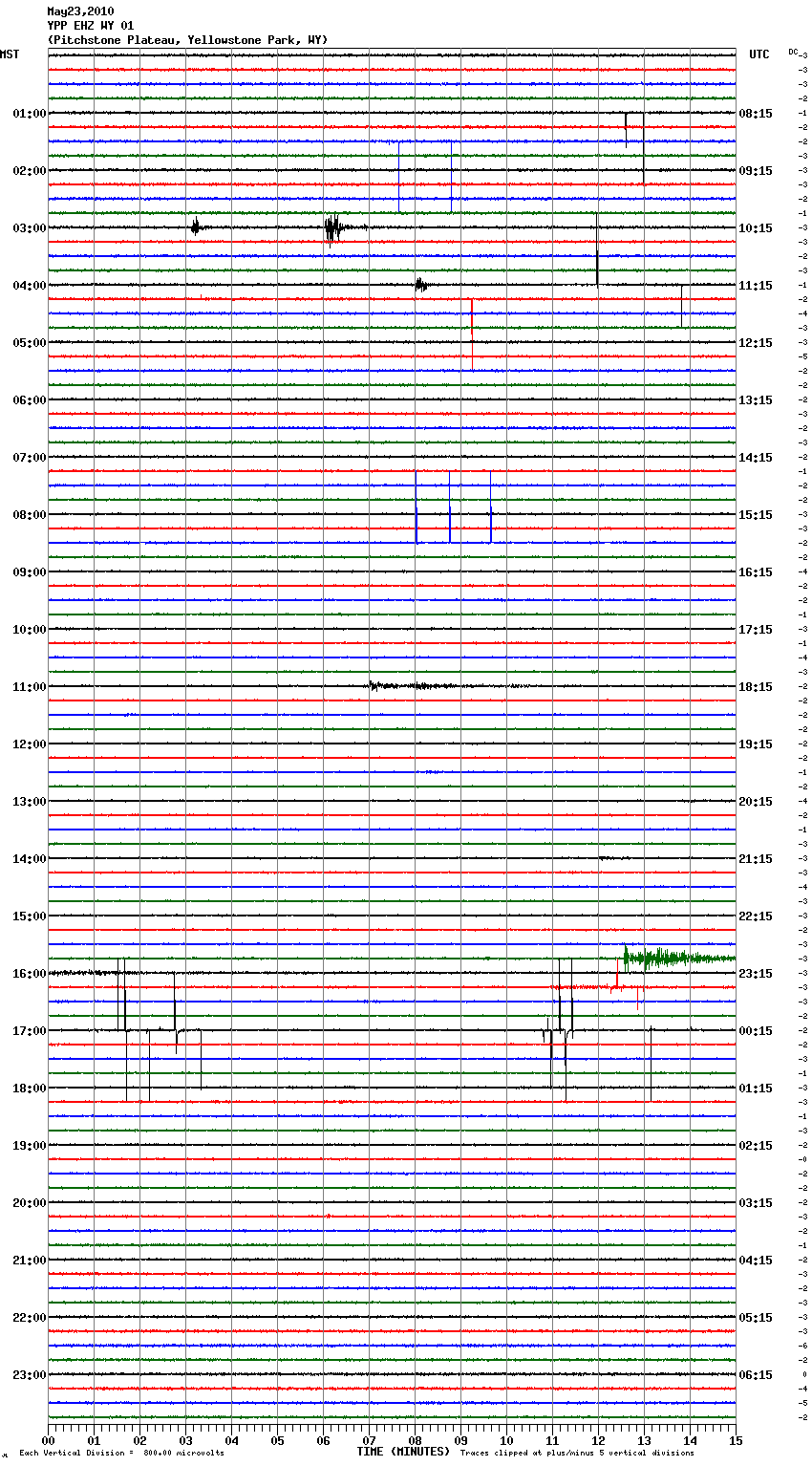The width and height of the screenshot is (812, 1466).
Task: Select the 20:00 MST time label
Action: [x=29, y=1203]
